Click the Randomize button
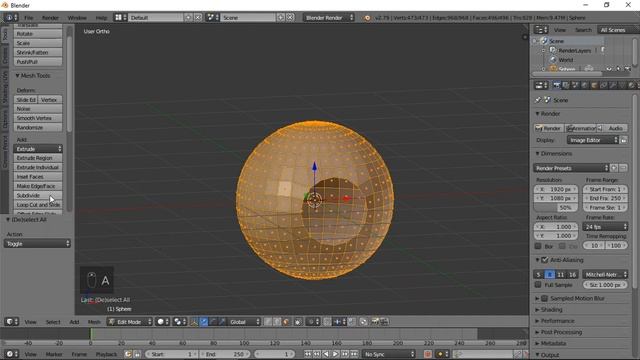The width and height of the screenshot is (640, 360). click(x=38, y=127)
